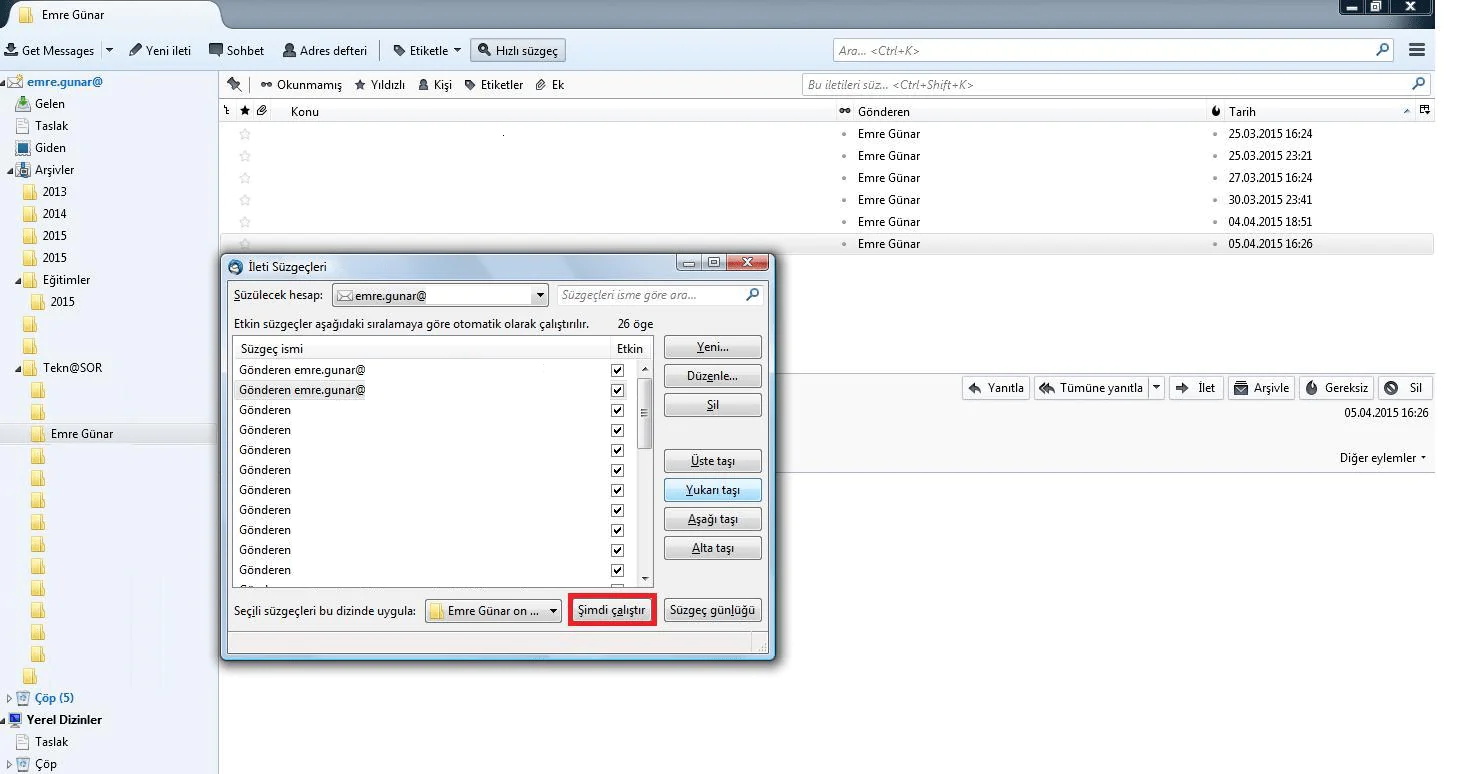1464x774 pixels.
Task: Star the message dated 04.04.2015 18:51
Action: click(x=245, y=222)
